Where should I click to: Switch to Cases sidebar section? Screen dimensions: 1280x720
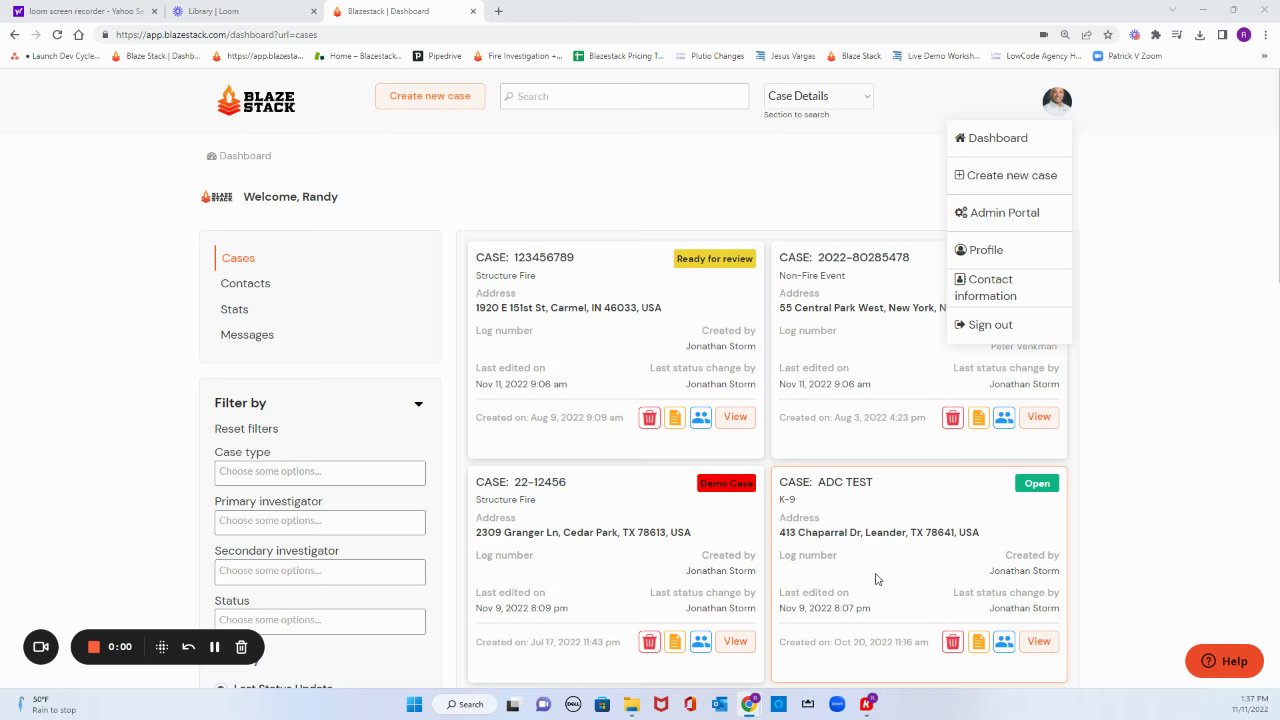[238, 258]
